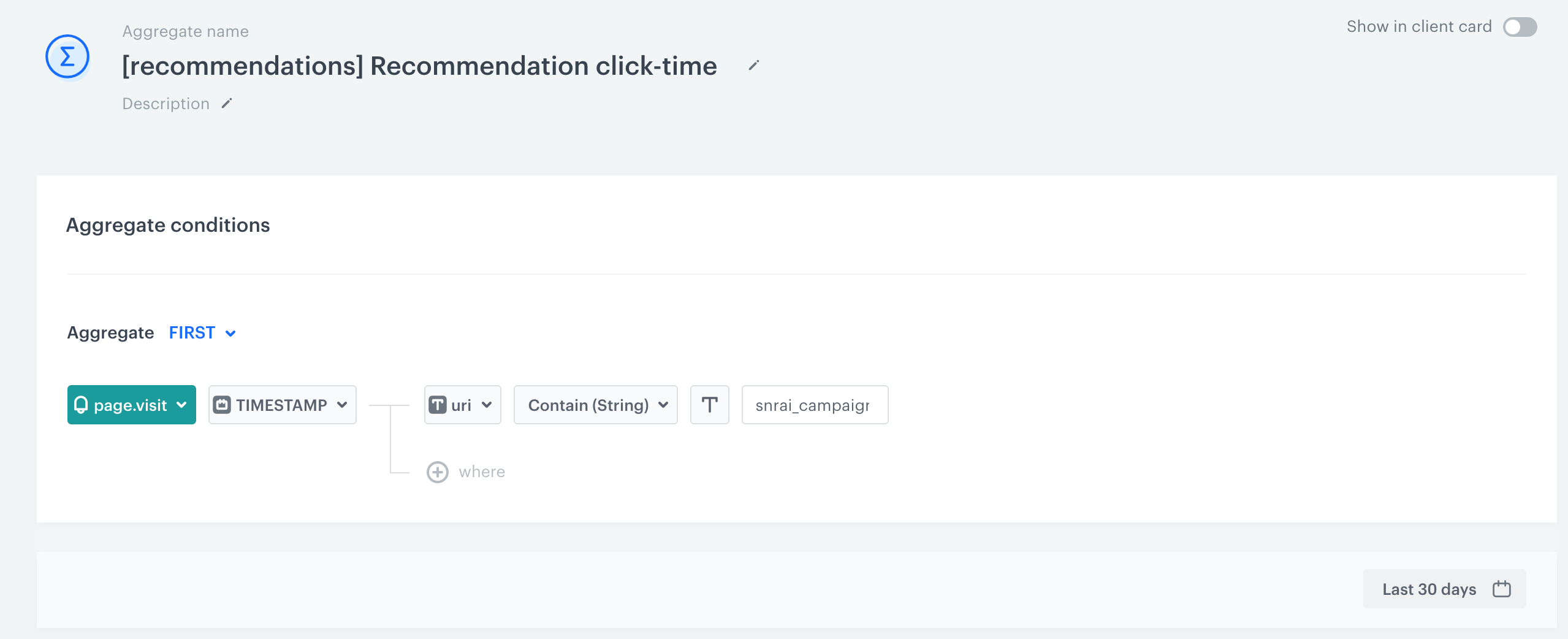Viewport: 1568px width, 639px height.
Task: Toggle Show in client card switch
Action: [x=1520, y=27]
